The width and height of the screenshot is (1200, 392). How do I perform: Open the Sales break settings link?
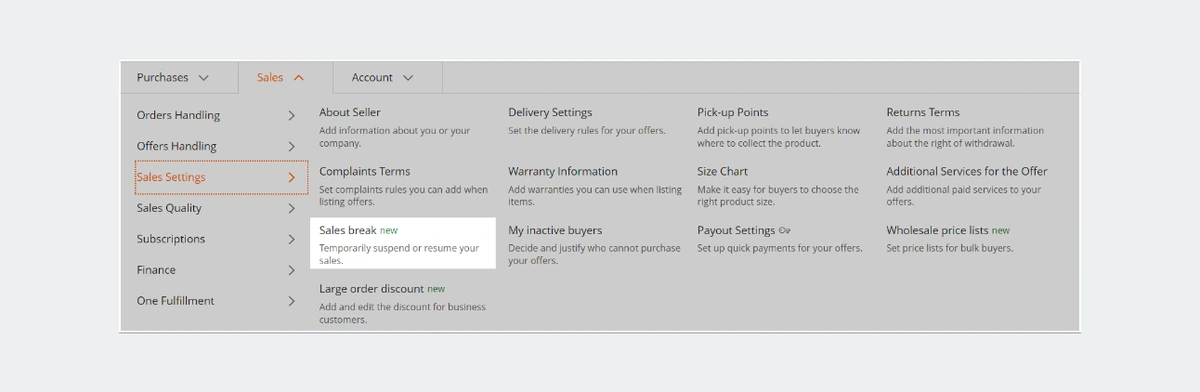point(347,230)
